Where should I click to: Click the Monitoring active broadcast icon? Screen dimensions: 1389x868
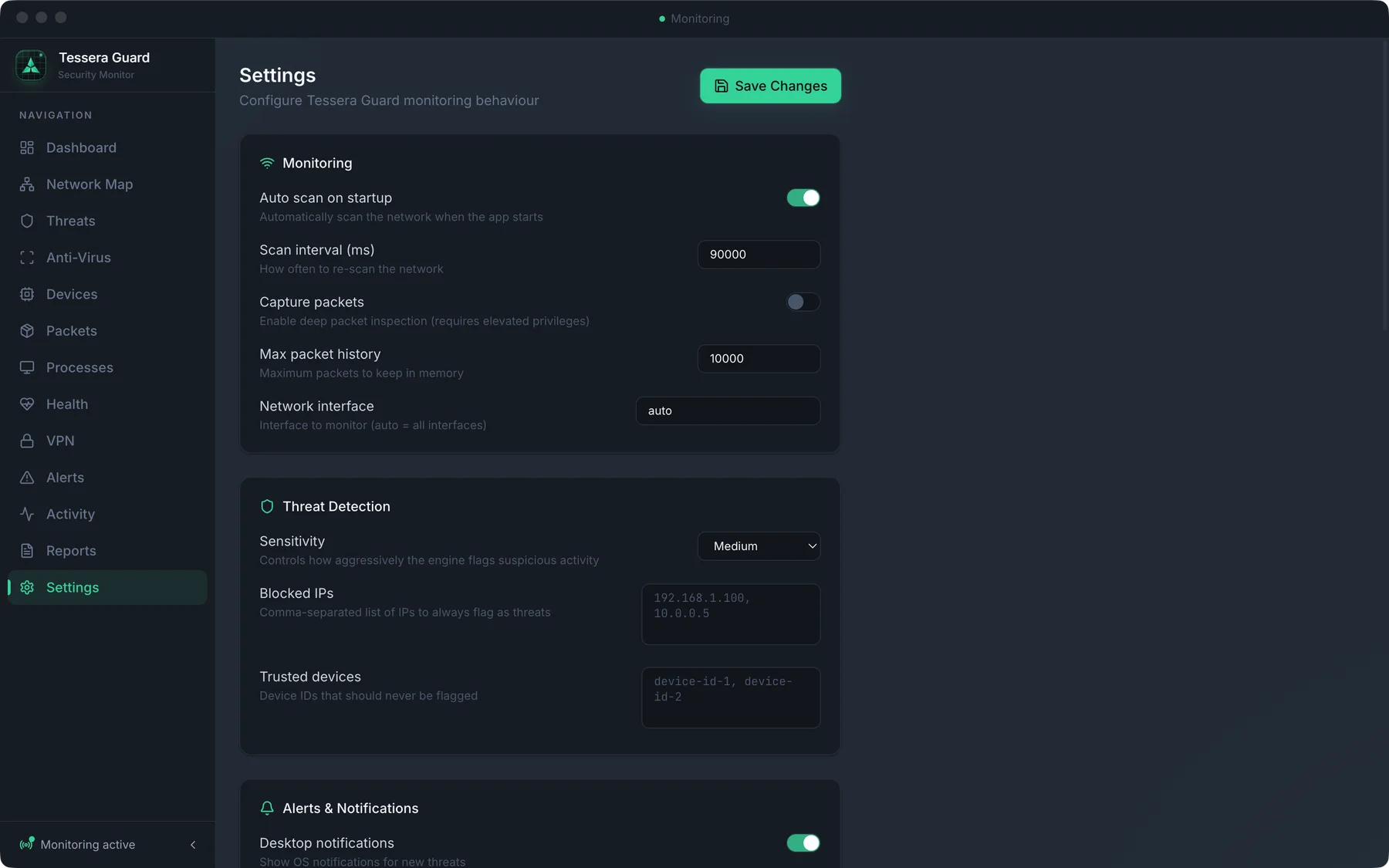pos(27,844)
